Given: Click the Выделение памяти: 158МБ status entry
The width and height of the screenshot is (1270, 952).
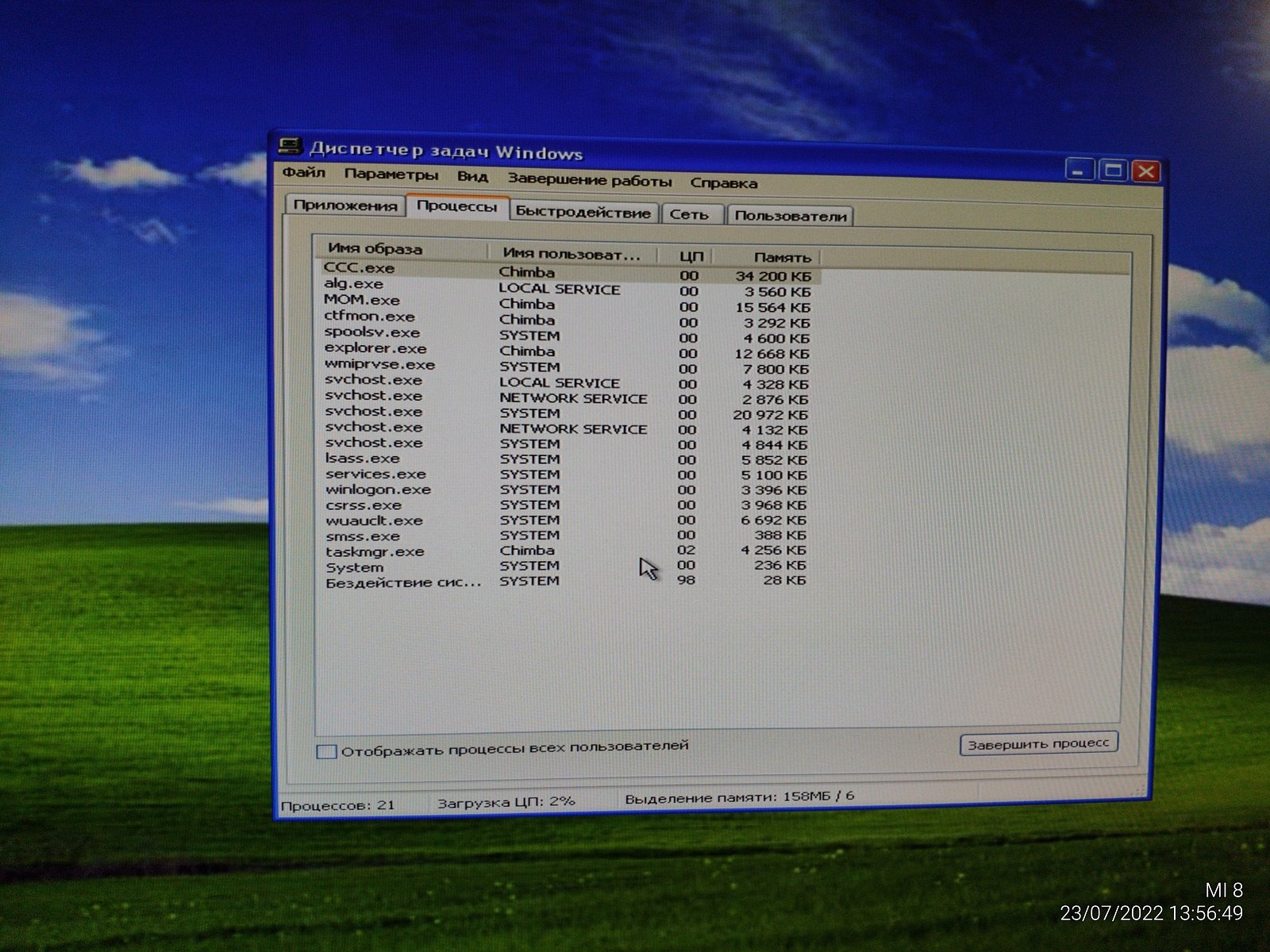Looking at the screenshot, I should pyautogui.click(x=740, y=797).
